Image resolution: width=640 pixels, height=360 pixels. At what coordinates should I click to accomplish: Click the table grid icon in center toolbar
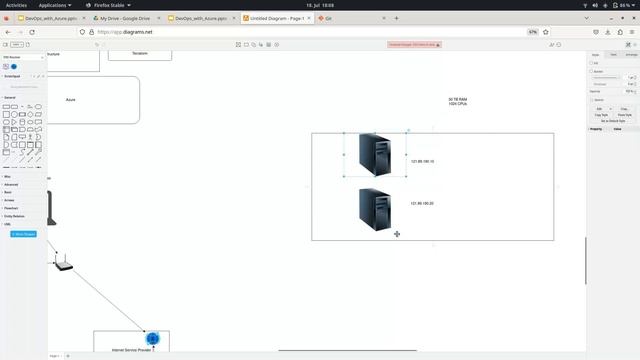click(269, 44)
